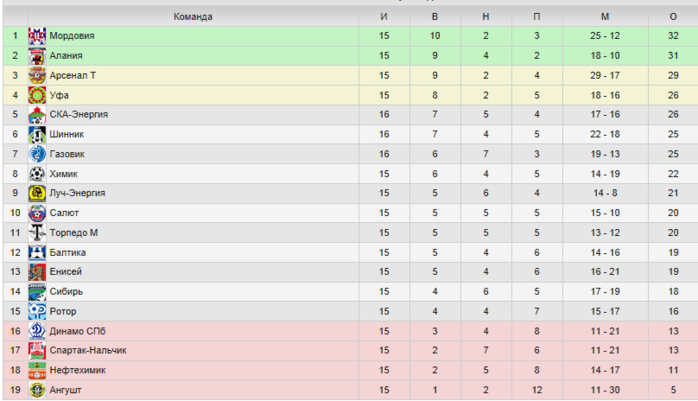This screenshot has height=401, width=698.
Task: Click the М goals column header
Action: point(605,16)
